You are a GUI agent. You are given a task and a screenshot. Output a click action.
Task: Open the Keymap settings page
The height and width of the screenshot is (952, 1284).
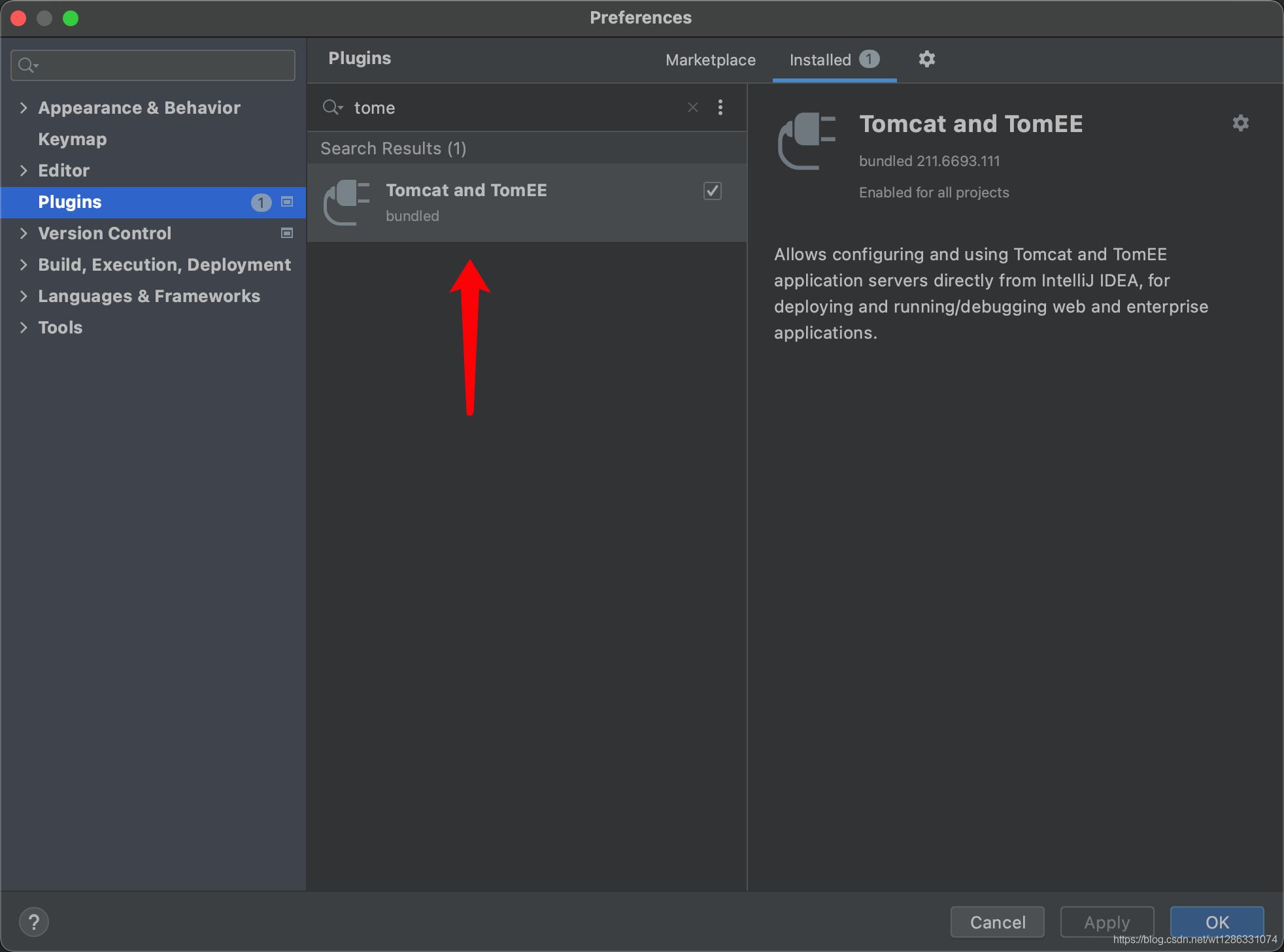coord(72,139)
